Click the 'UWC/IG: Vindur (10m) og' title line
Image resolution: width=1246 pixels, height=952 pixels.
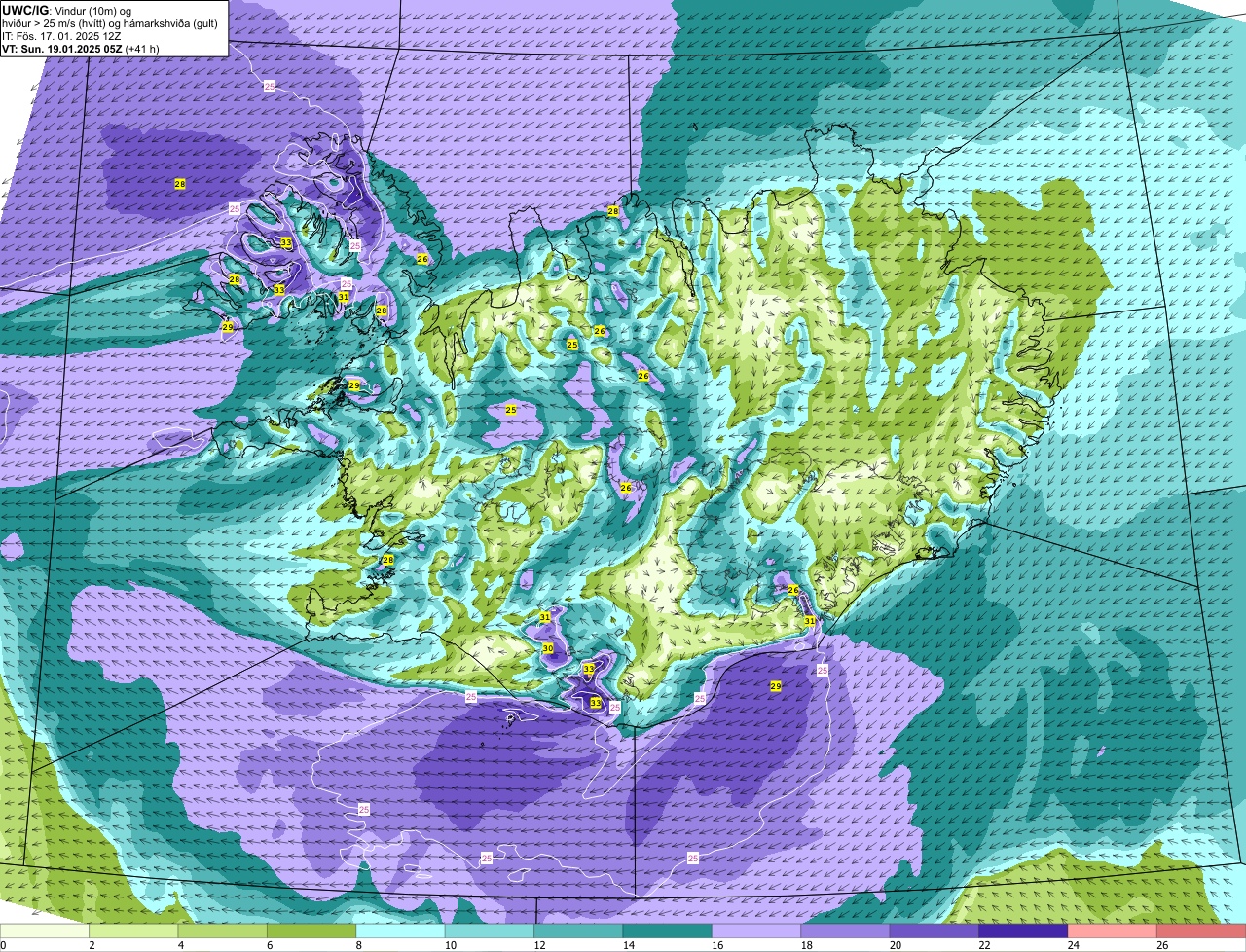click(67, 10)
